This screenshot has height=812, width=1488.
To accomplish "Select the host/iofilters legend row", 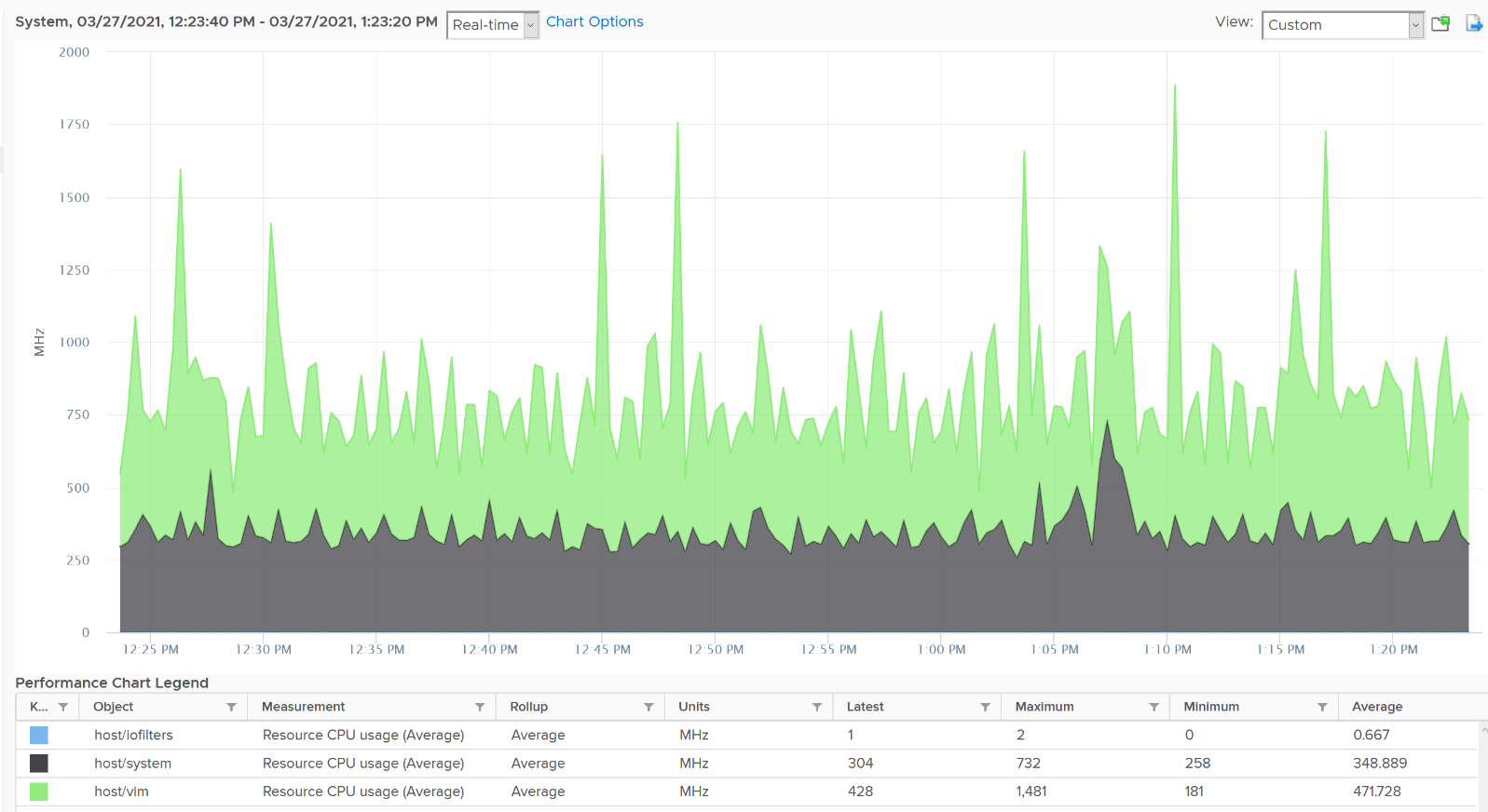I will pyautogui.click(x=746, y=735).
